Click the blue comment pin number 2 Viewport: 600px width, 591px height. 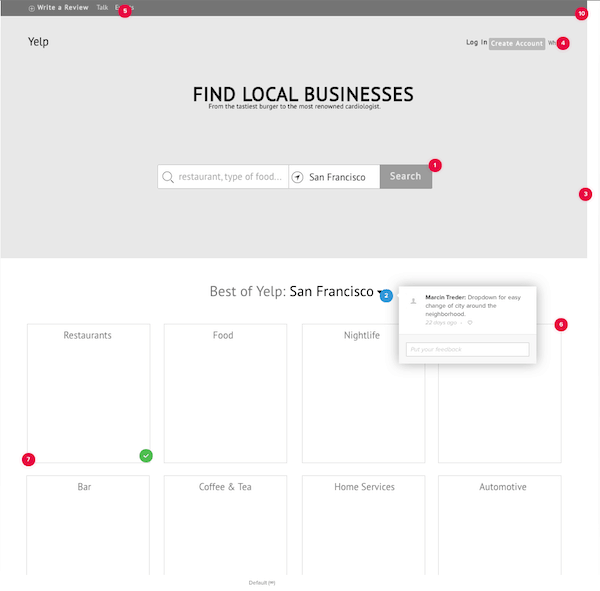[386, 296]
